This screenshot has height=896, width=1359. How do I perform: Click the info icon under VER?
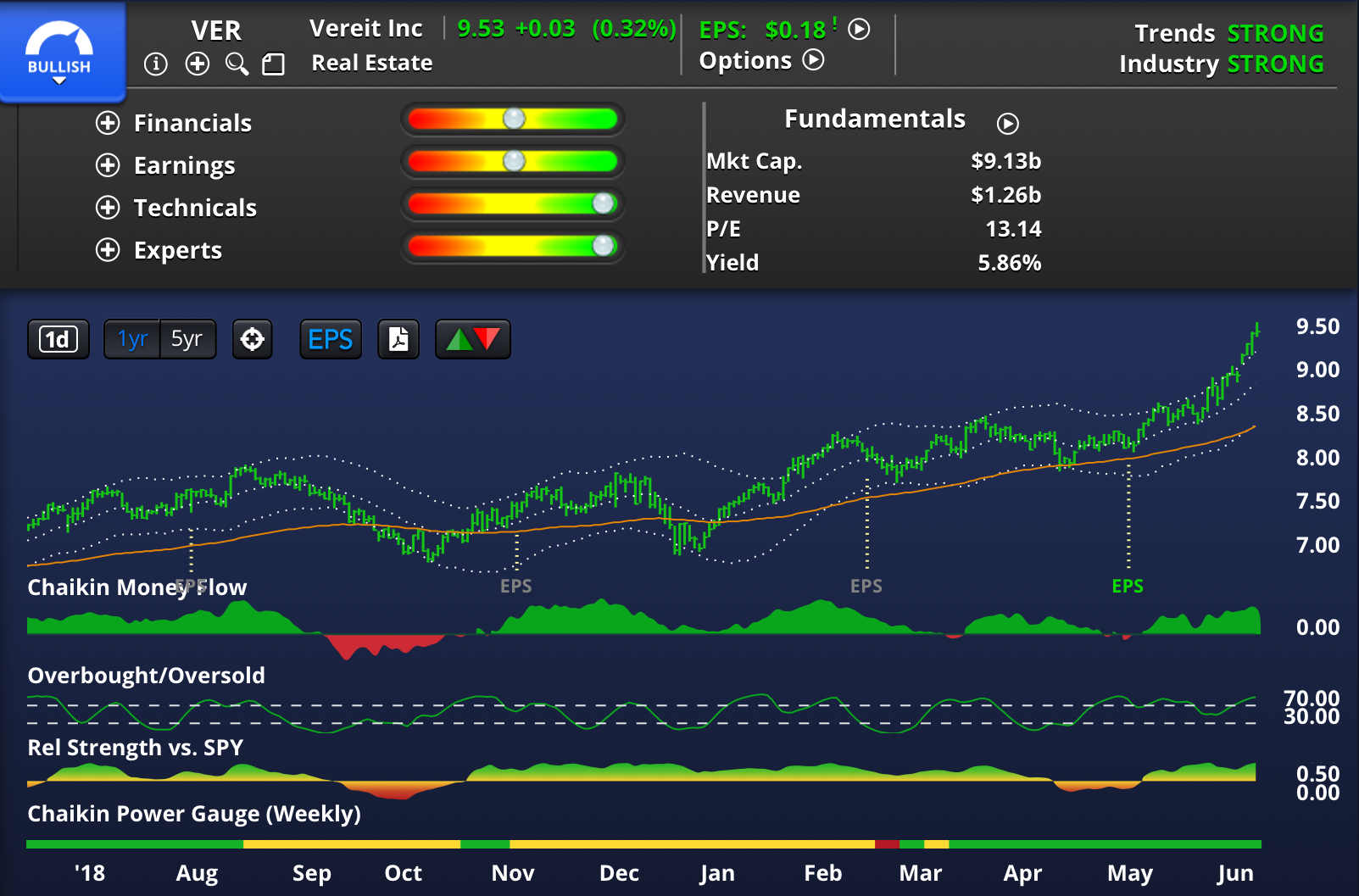click(156, 64)
